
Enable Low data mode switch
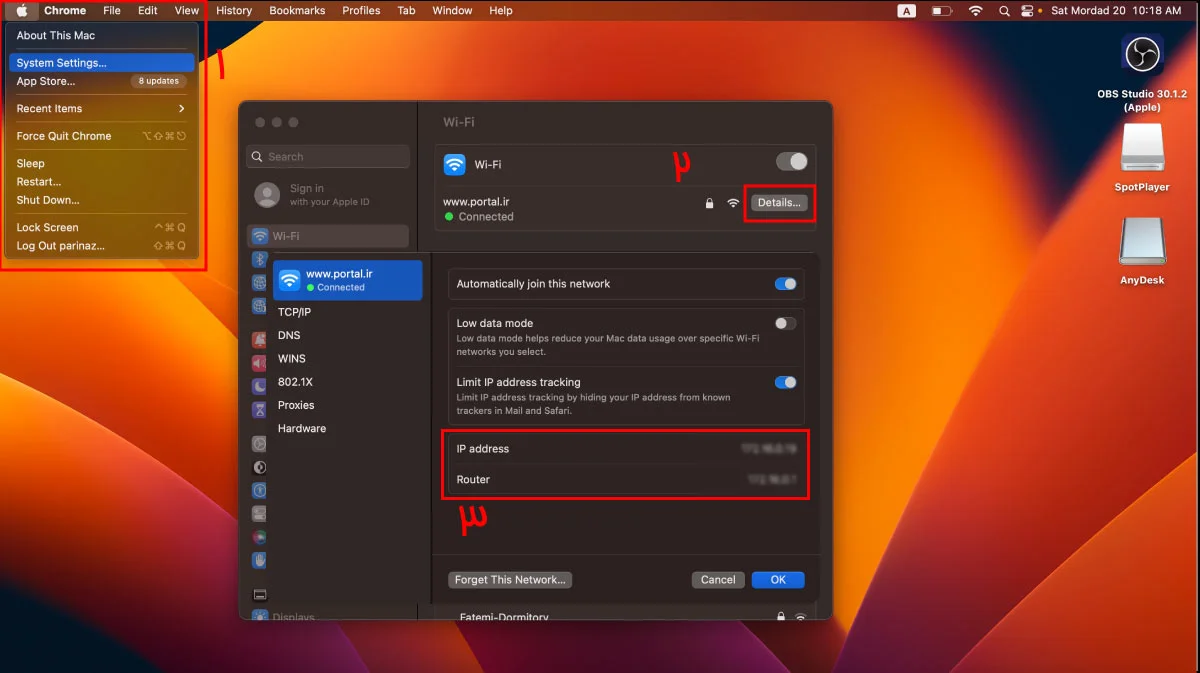(x=785, y=324)
